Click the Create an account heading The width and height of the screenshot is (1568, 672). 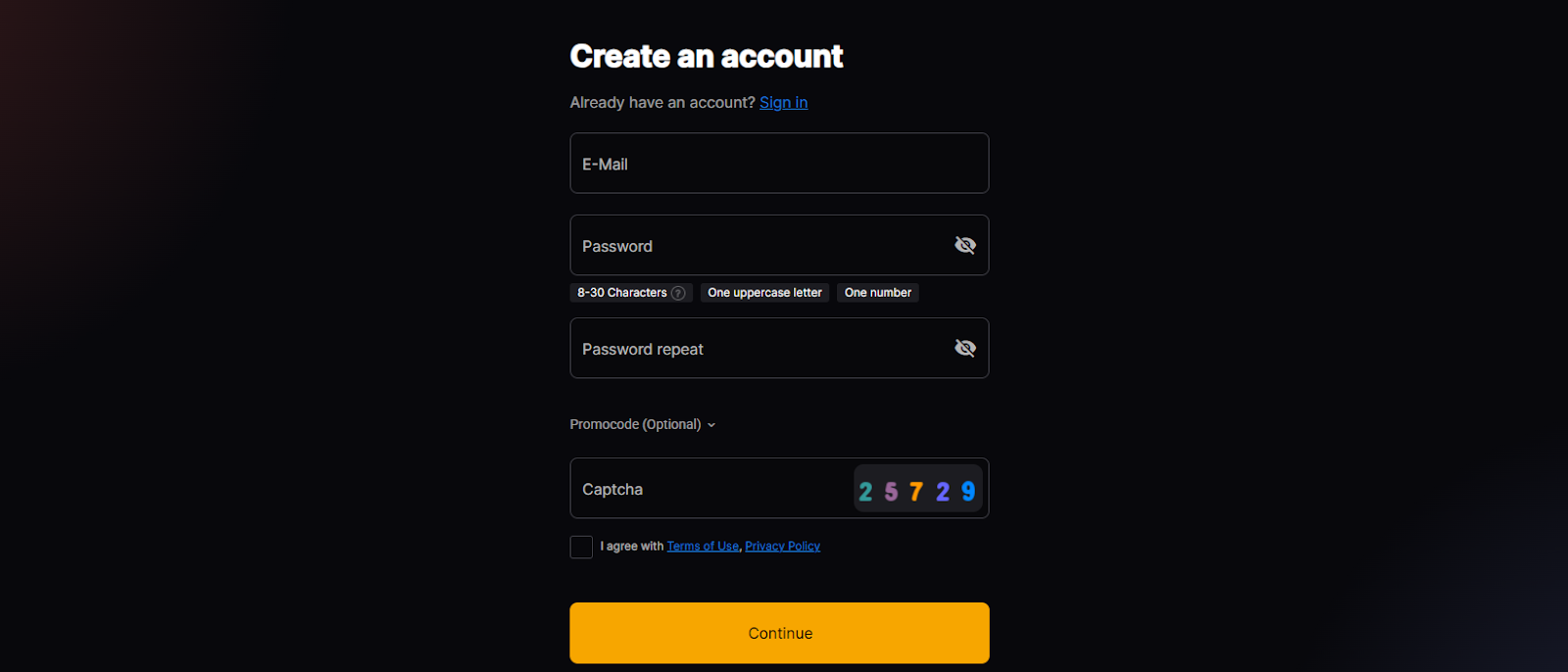706,57
